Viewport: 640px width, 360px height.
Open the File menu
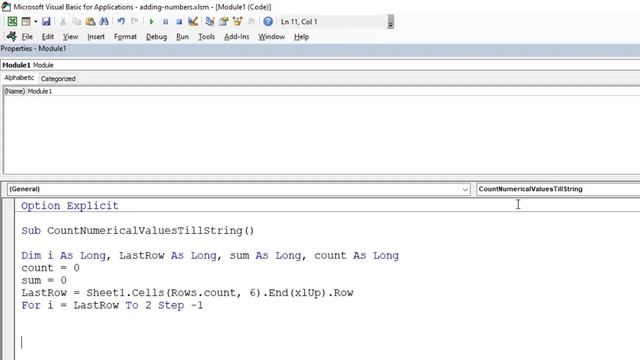point(27,37)
